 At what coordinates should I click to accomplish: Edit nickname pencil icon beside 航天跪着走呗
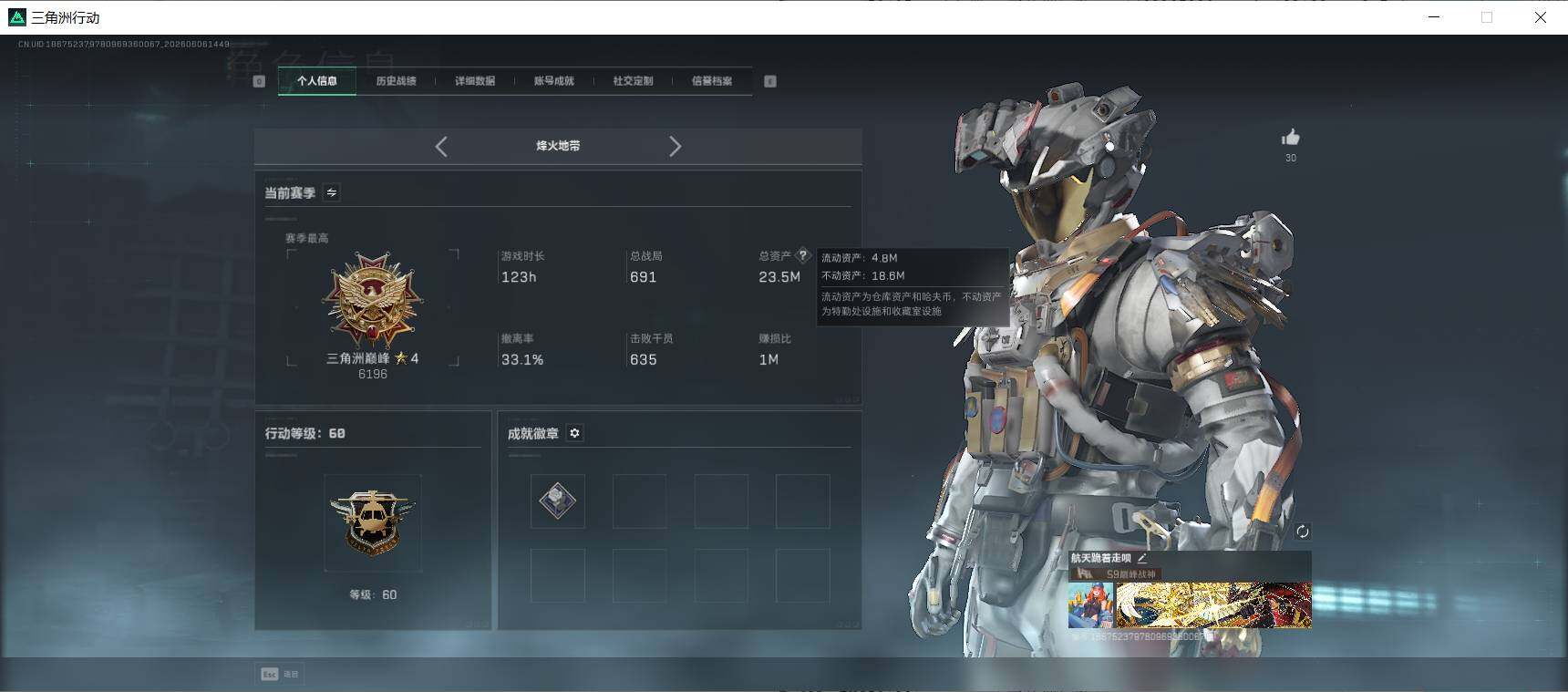point(1142,558)
